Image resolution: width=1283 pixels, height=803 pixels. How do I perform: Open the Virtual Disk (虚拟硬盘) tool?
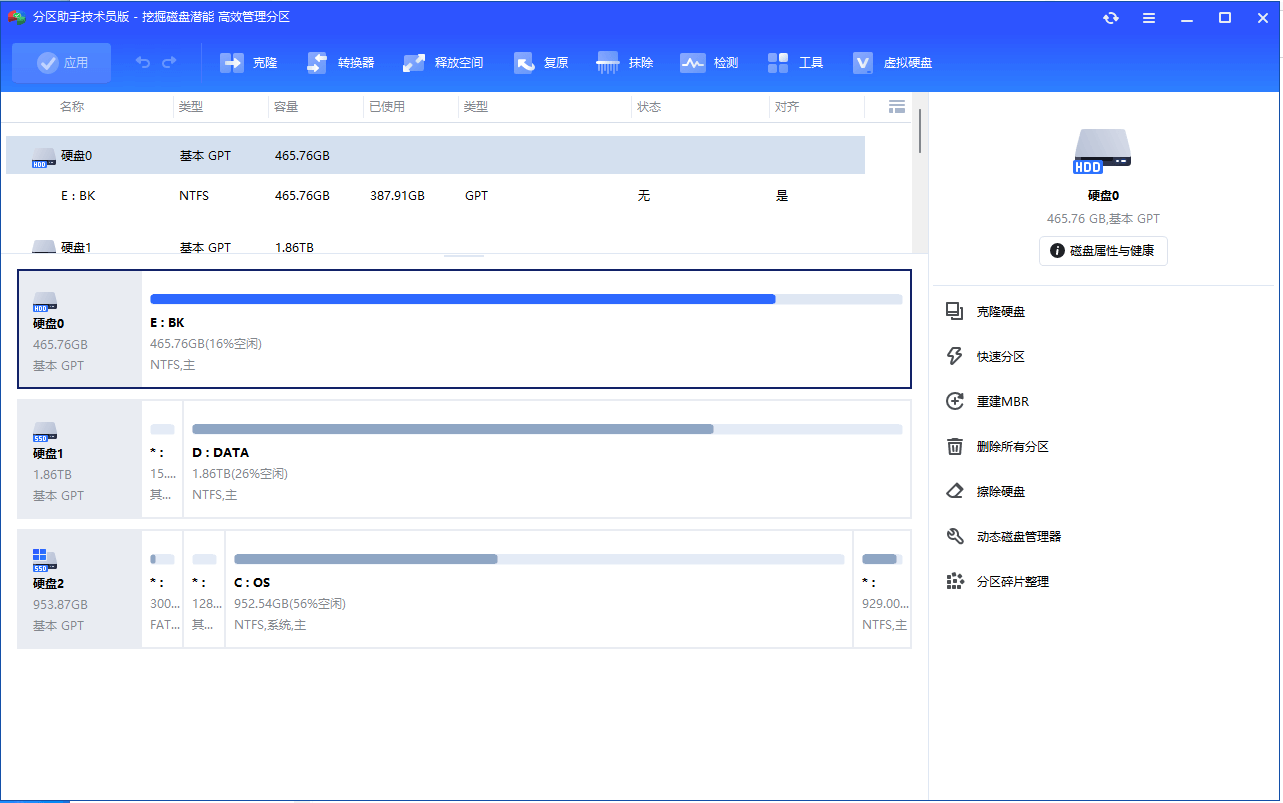(x=864, y=63)
